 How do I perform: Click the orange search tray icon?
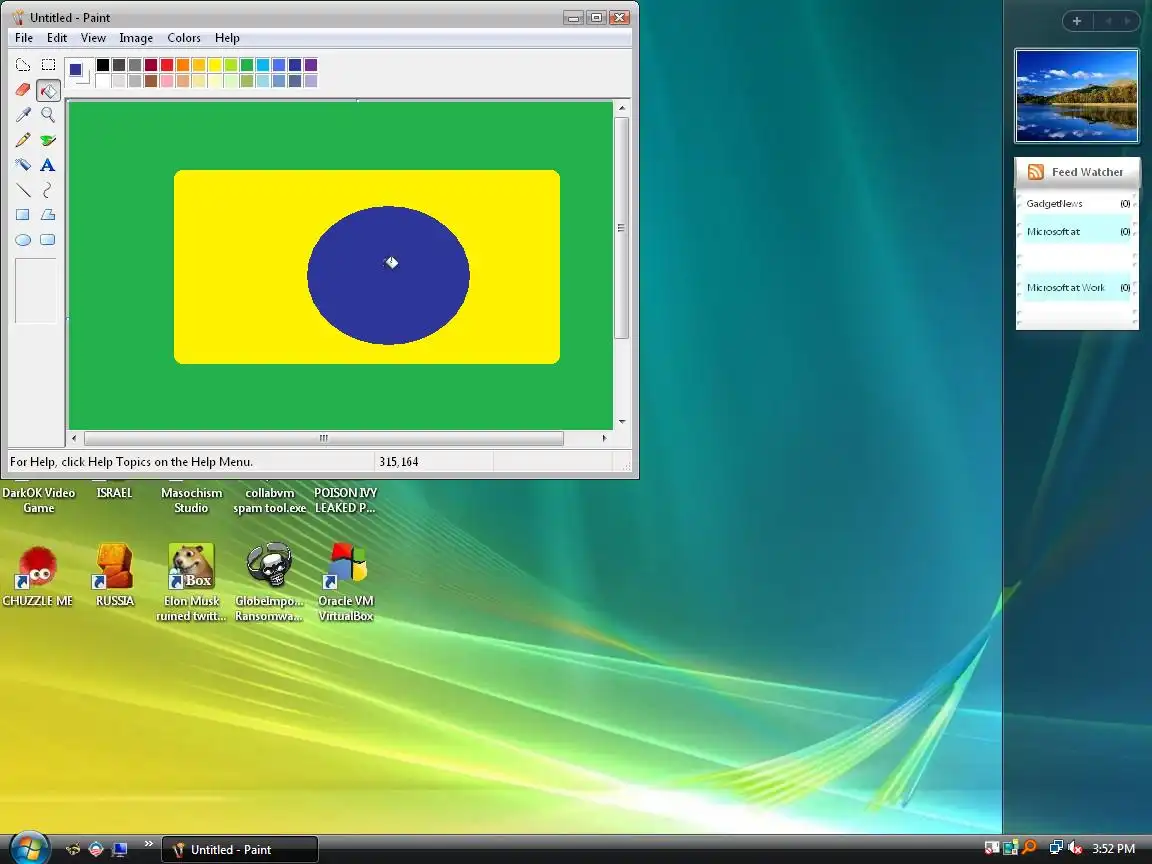pos(1030,848)
